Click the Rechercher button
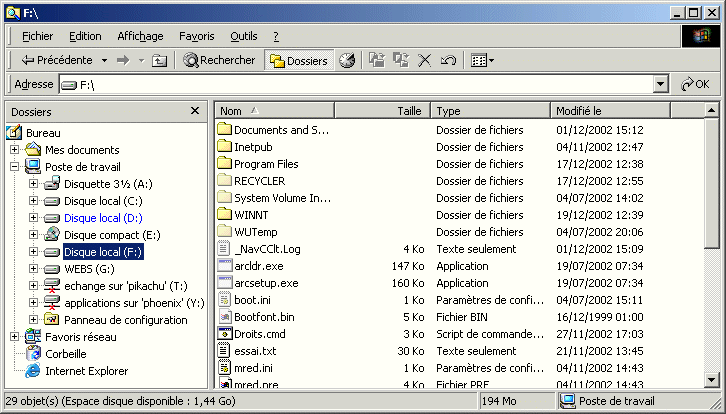 coord(219,60)
